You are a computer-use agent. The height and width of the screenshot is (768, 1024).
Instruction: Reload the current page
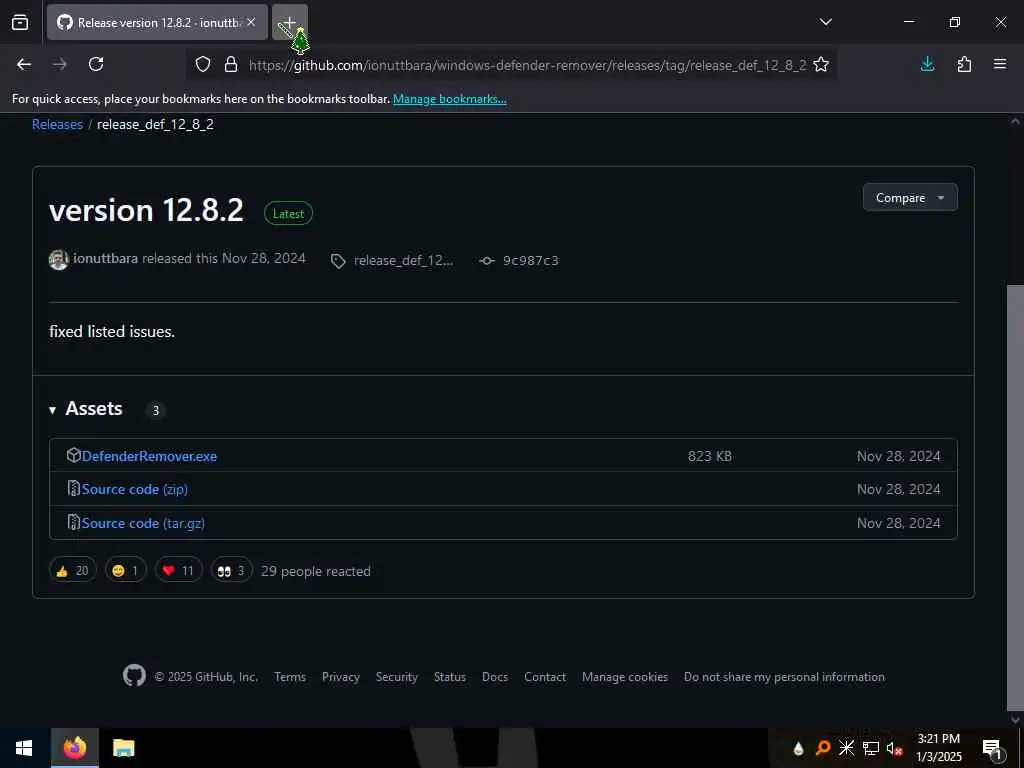tap(96, 64)
